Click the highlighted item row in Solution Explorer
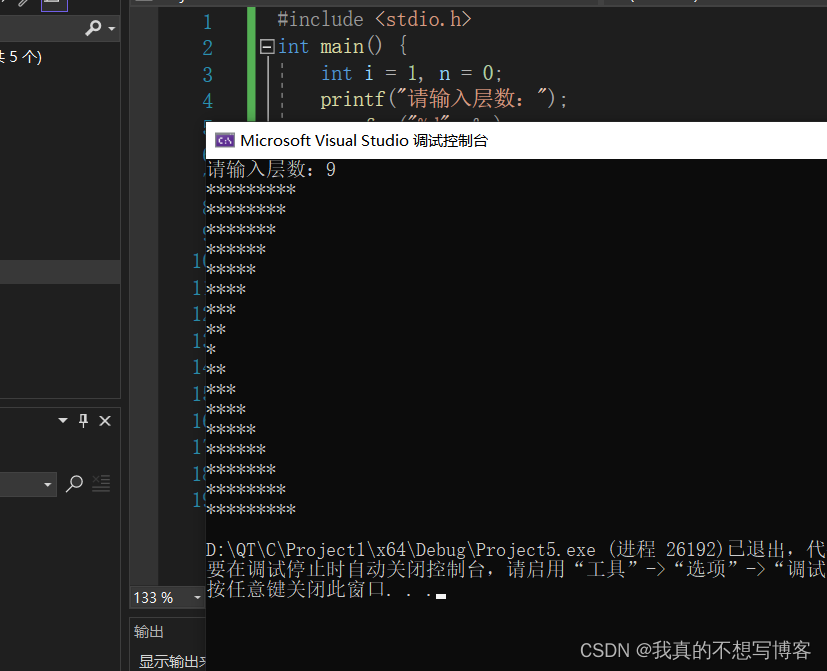This screenshot has height=671, width=827. (x=60, y=273)
